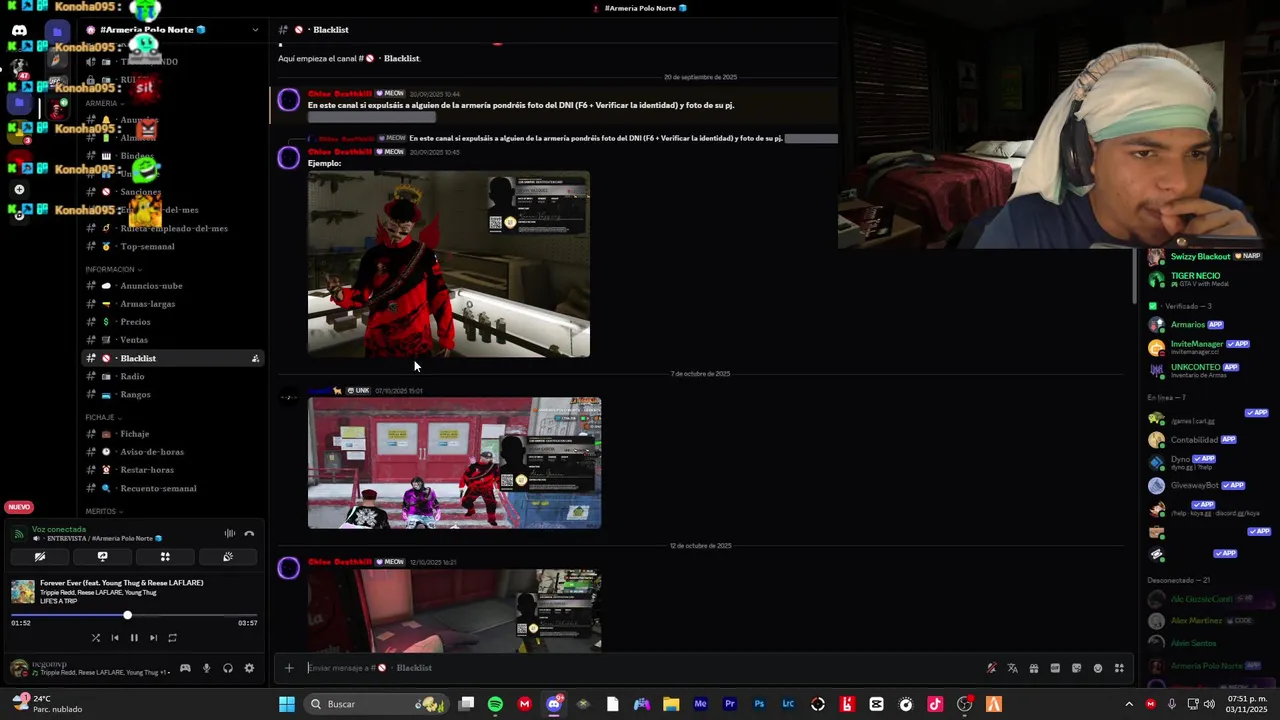Open the GIF picker in message bar
The image size is (1280, 720).
1055,668
